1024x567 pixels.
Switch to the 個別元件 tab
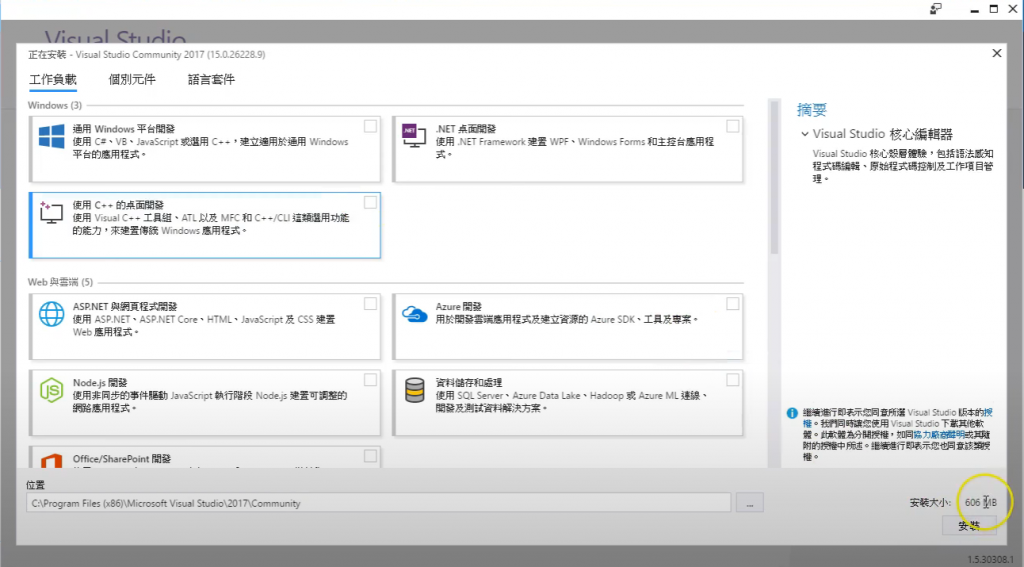click(x=132, y=80)
